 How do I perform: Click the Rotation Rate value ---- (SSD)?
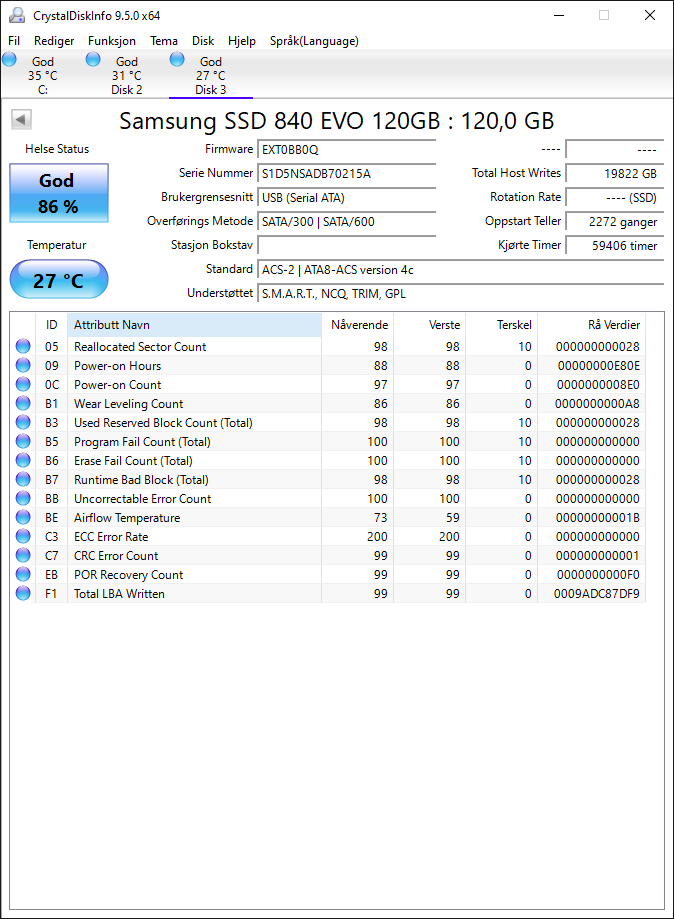pyautogui.click(x=615, y=198)
